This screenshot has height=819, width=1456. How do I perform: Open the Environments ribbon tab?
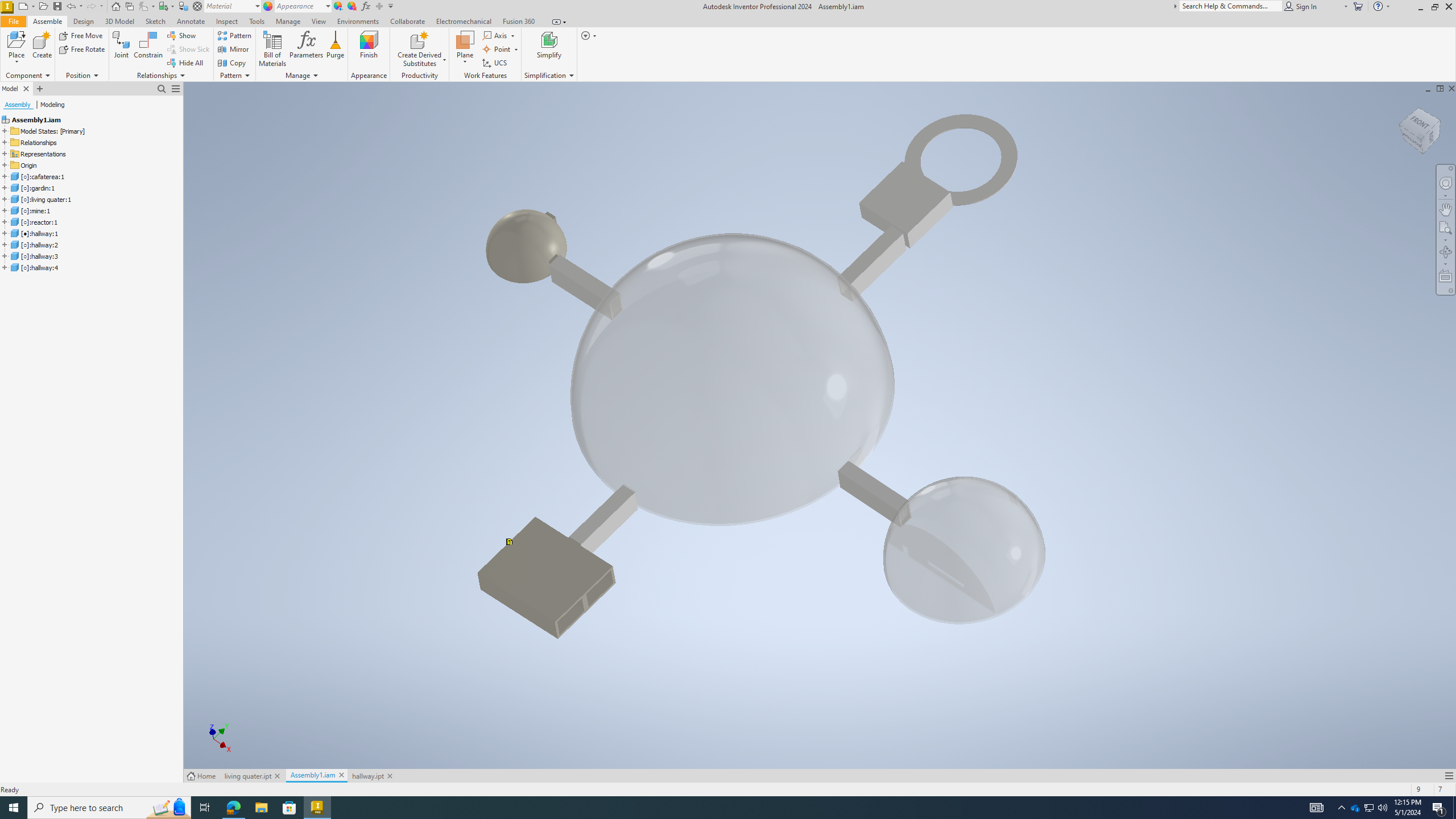358,22
